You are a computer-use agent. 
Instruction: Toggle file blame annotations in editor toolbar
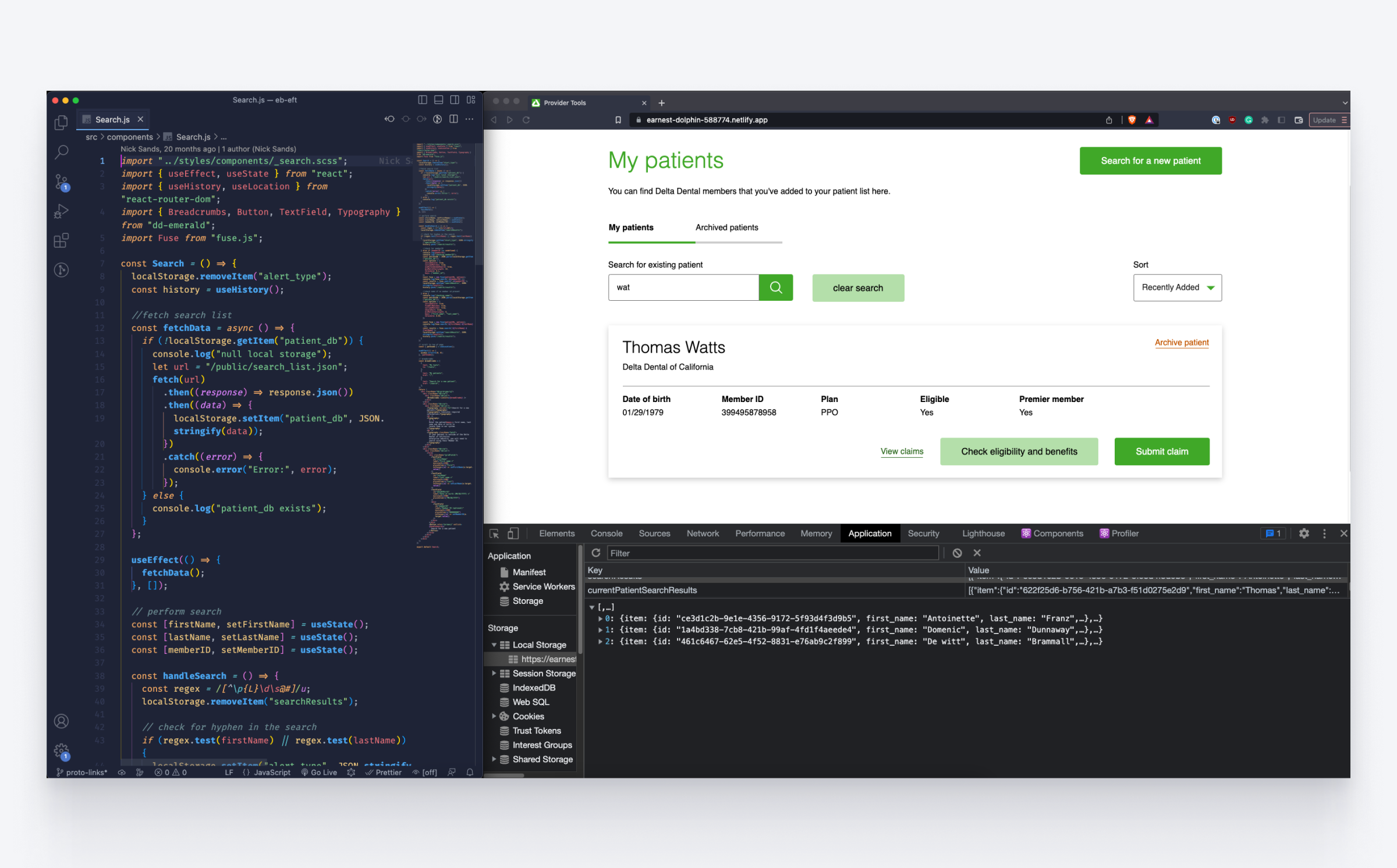pyautogui.click(x=438, y=119)
